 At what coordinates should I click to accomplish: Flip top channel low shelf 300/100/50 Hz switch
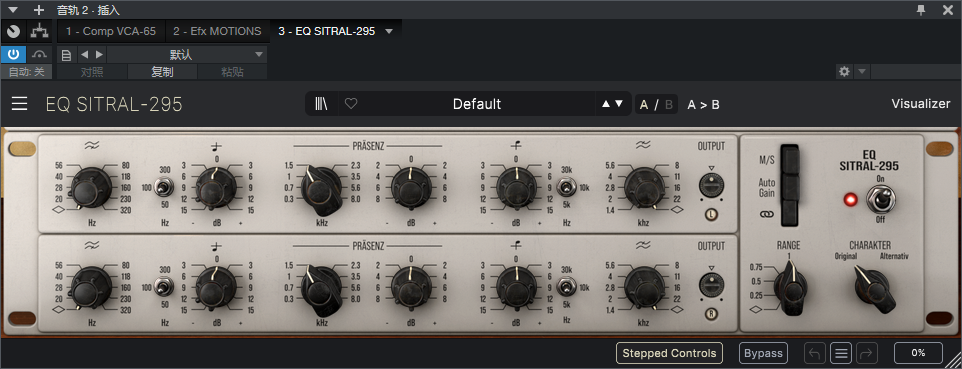(164, 187)
